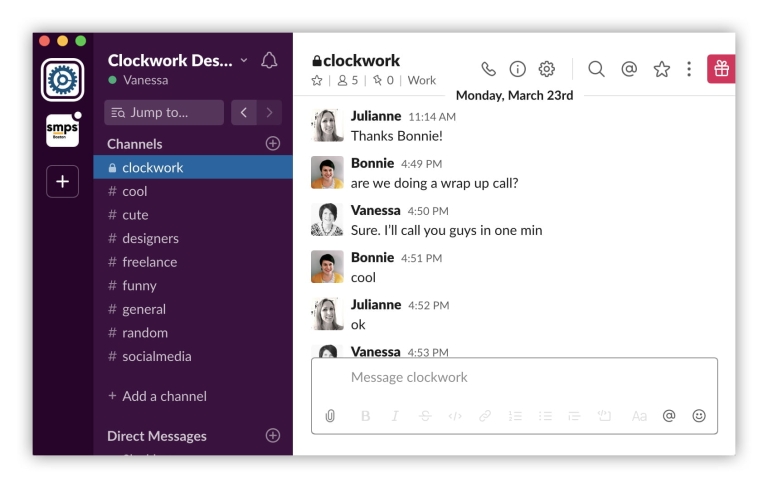Click the macOS yellow minimize button

(62, 41)
